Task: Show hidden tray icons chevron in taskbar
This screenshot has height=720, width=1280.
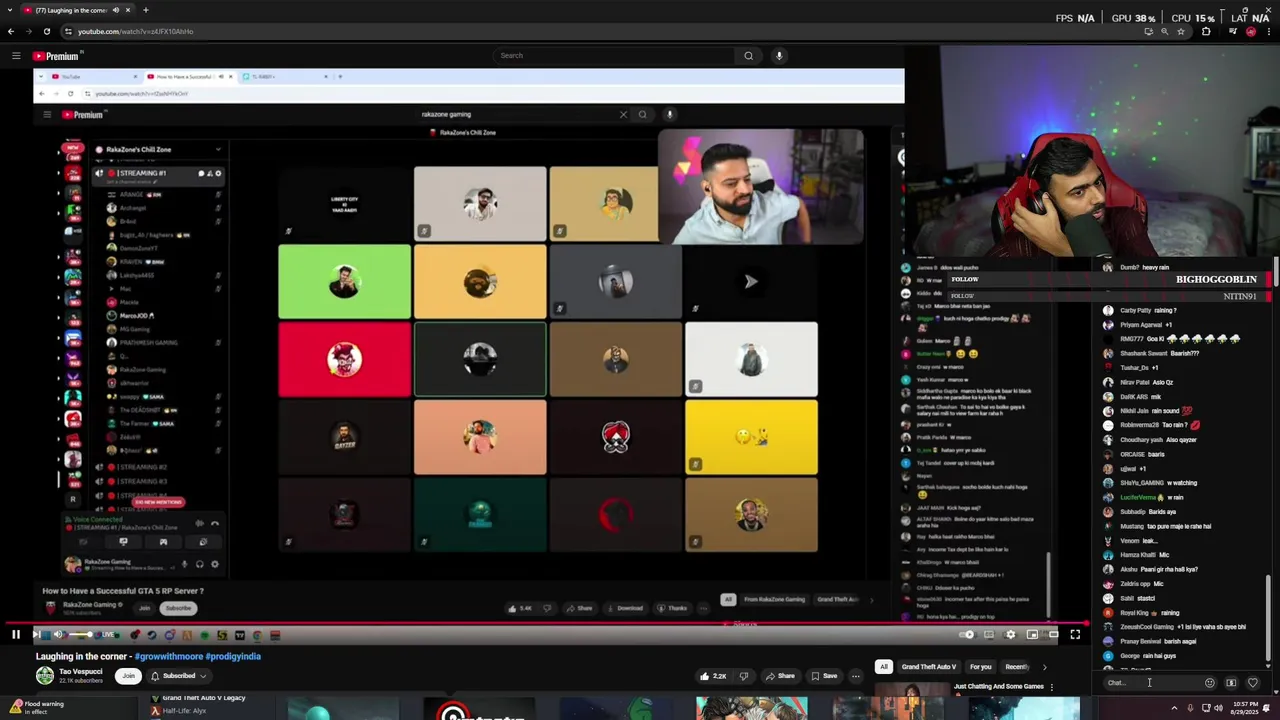Action: [1174, 708]
